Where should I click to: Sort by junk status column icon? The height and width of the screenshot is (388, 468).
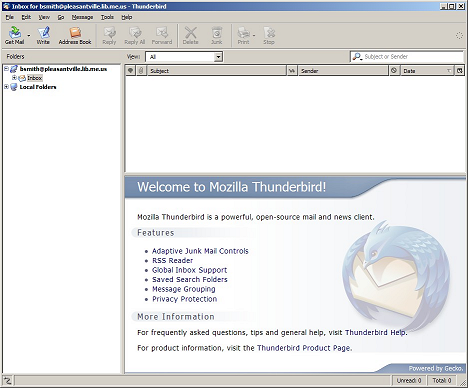pos(394,71)
